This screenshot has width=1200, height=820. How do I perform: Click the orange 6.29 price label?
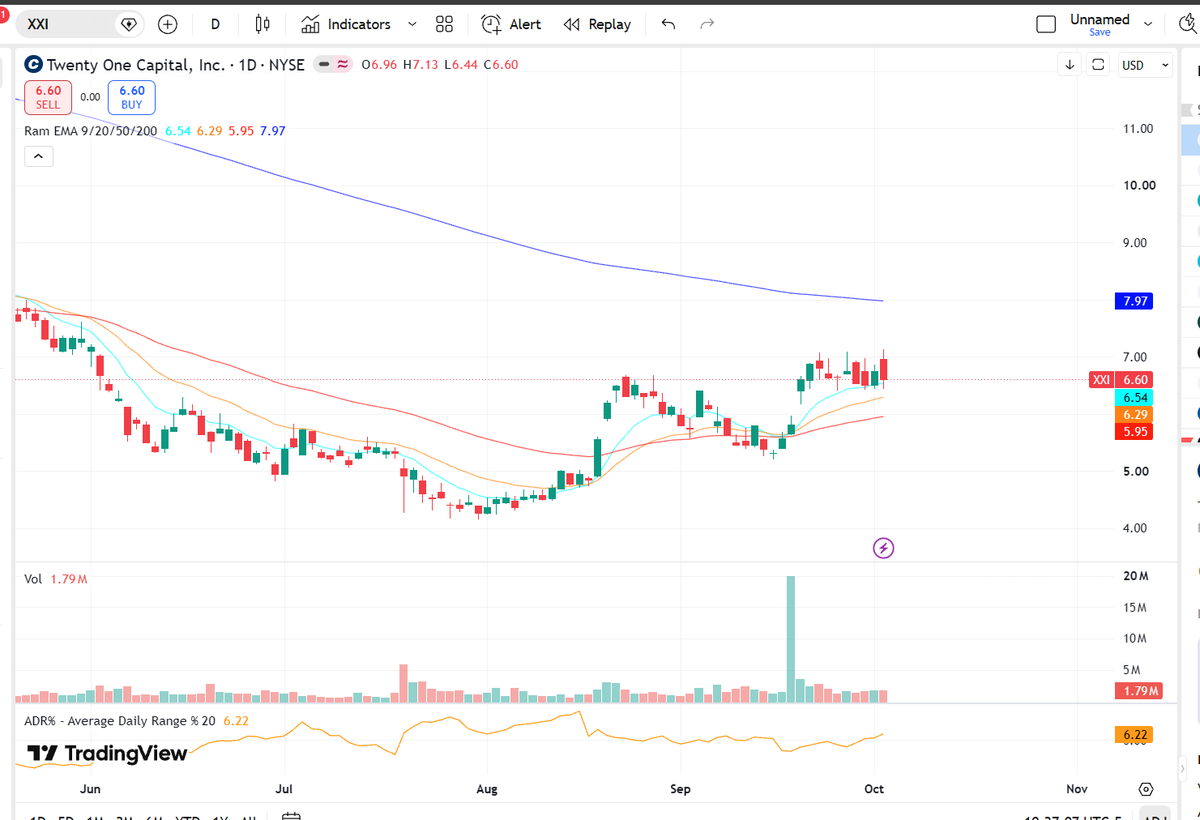point(1133,414)
